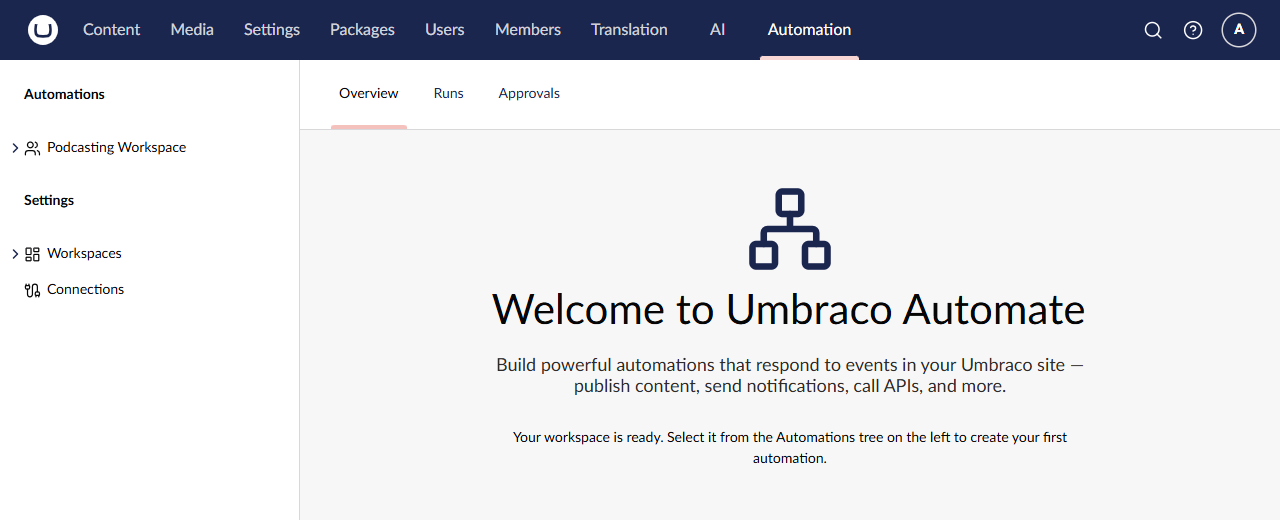Open the user avatar "A" menu
1280x520 pixels.
click(x=1239, y=30)
